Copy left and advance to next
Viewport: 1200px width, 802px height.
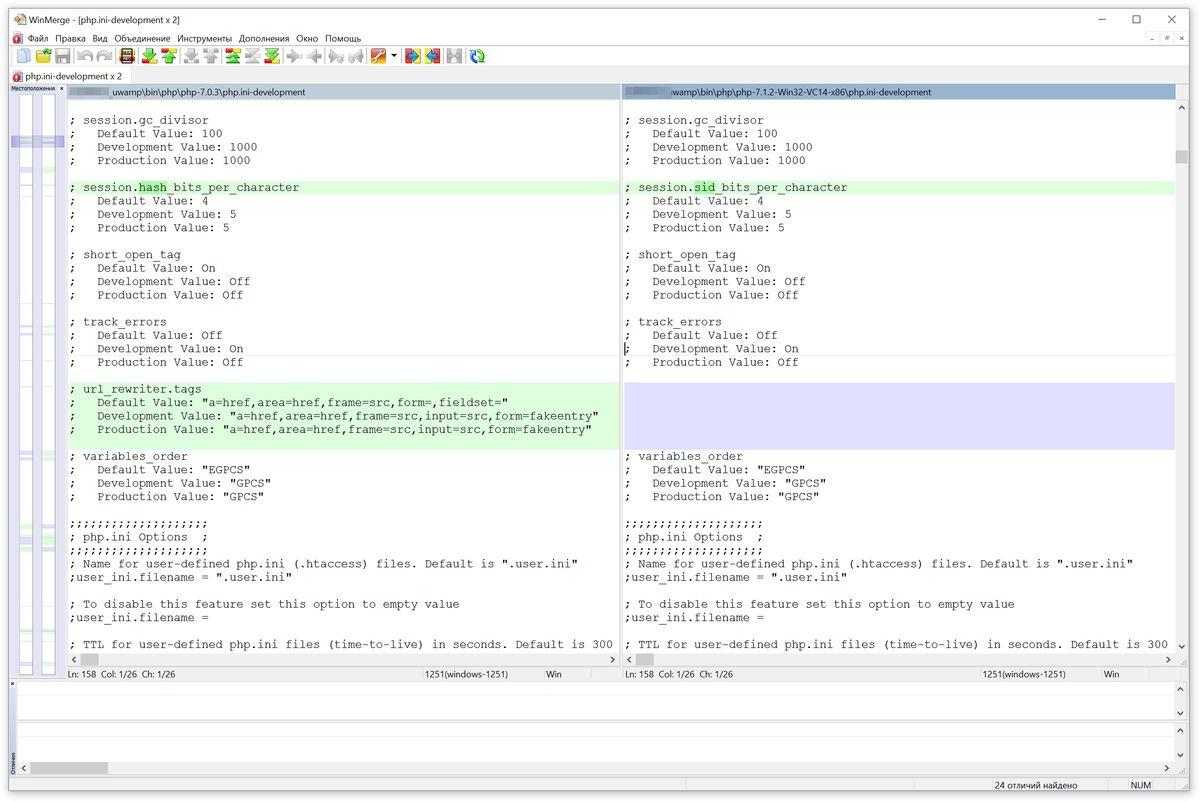tap(356, 56)
